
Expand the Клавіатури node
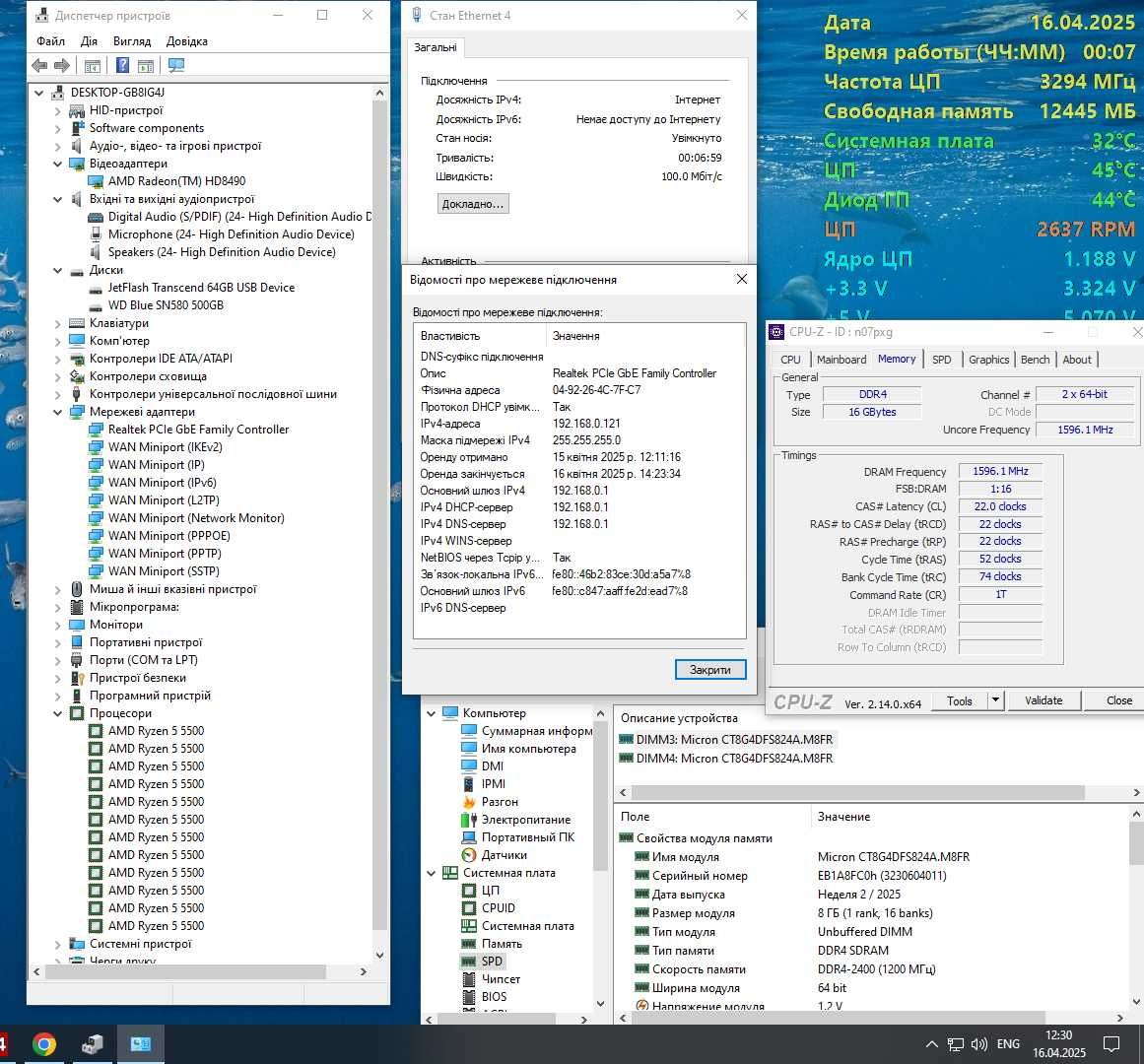(x=57, y=323)
